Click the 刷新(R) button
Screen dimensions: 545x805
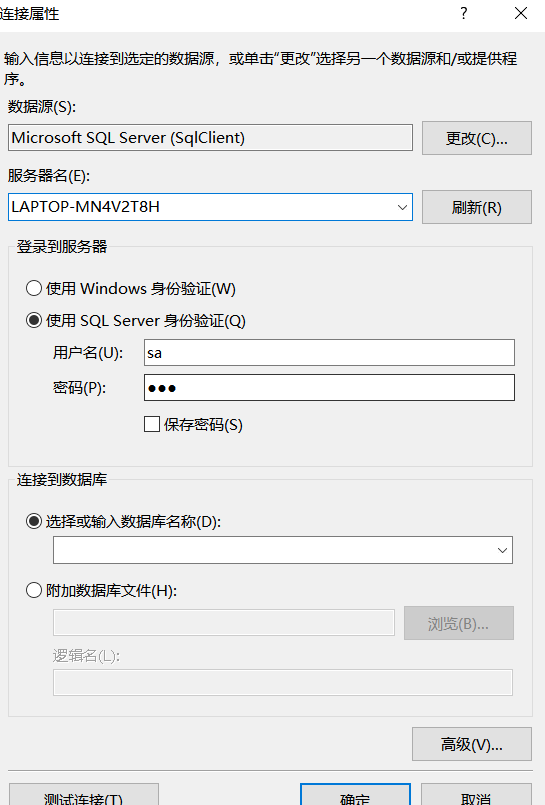[477, 207]
